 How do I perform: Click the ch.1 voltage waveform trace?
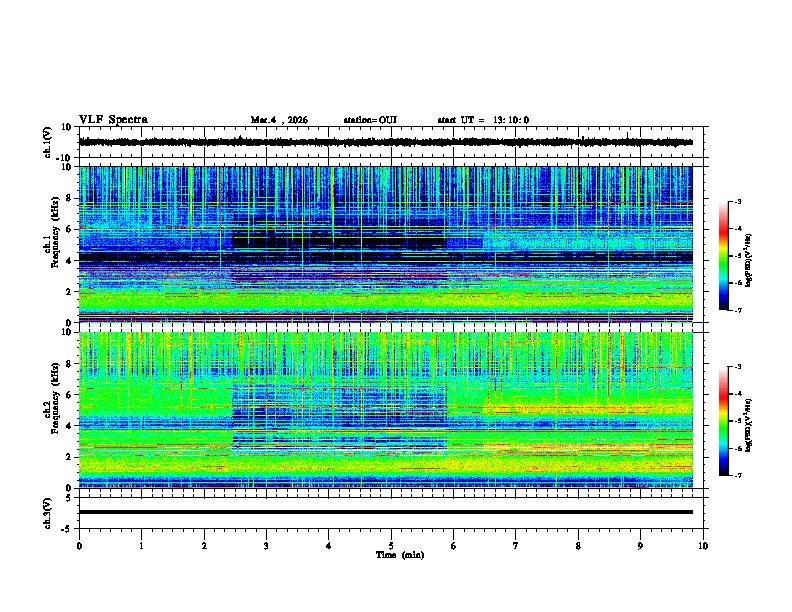pos(386,142)
